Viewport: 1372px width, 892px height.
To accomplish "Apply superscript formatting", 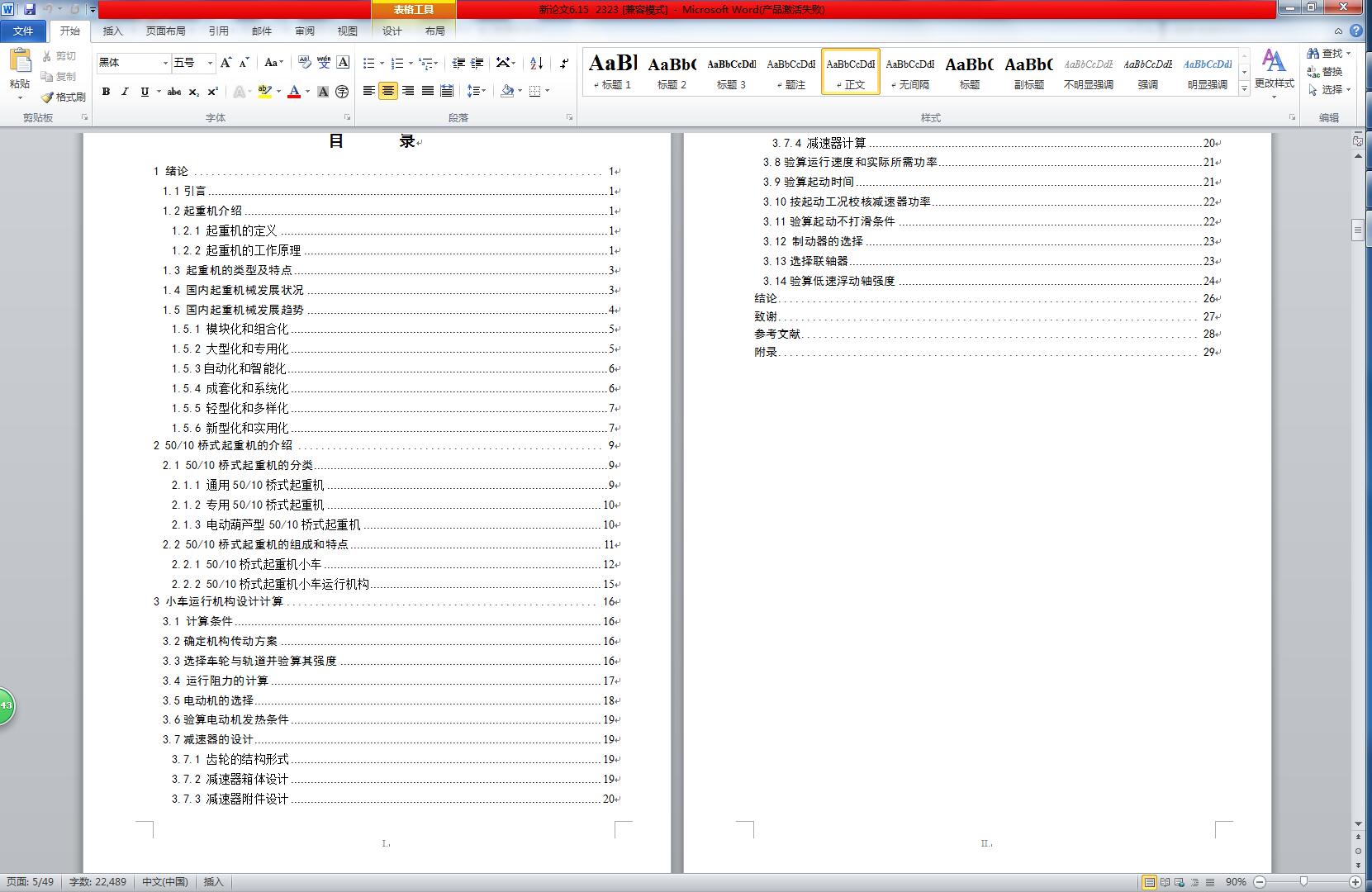I will (x=212, y=92).
